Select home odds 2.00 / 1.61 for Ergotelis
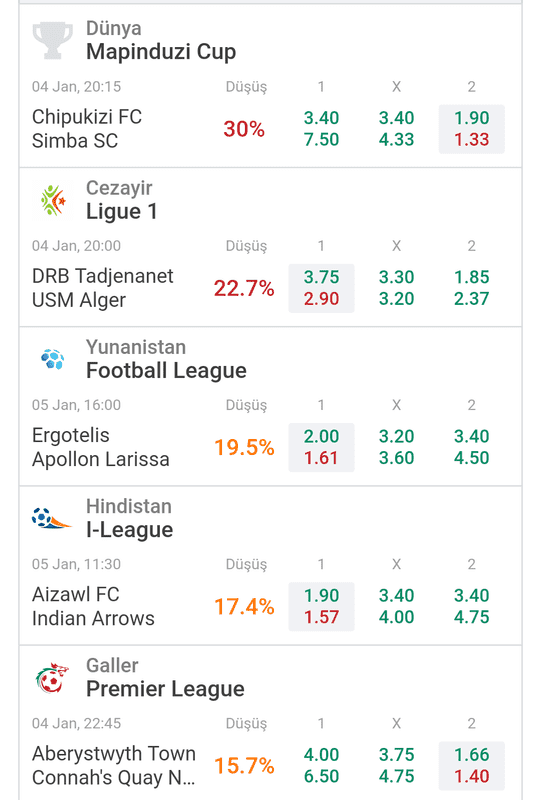Screen dimensions: 541x800 [322, 447]
